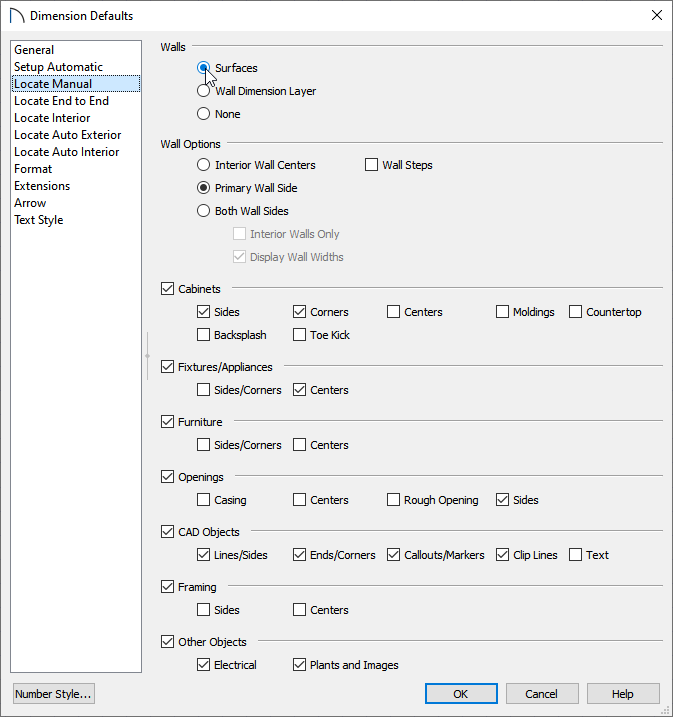Toggle the Other Objects section checkbox
This screenshot has height=717, width=673.
(167, 642)
